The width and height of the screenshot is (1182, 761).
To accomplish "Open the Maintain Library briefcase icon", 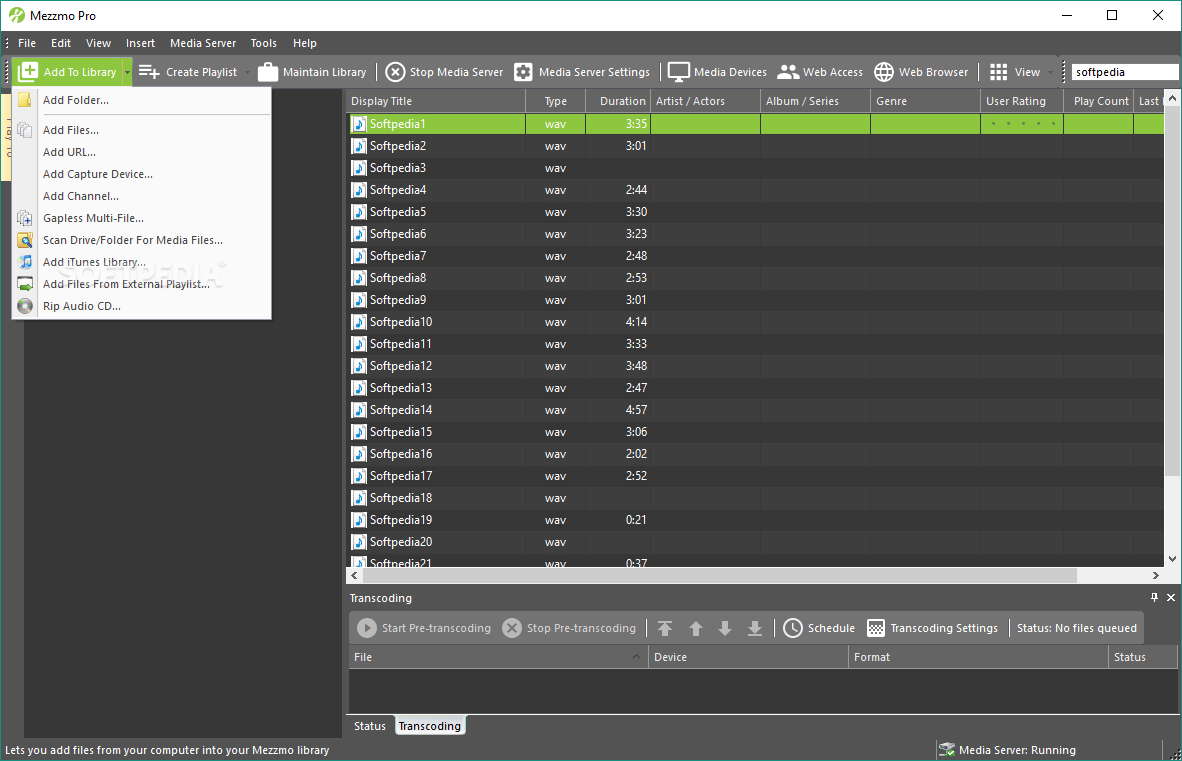I will pyautogui.click(x=268, y=72).
